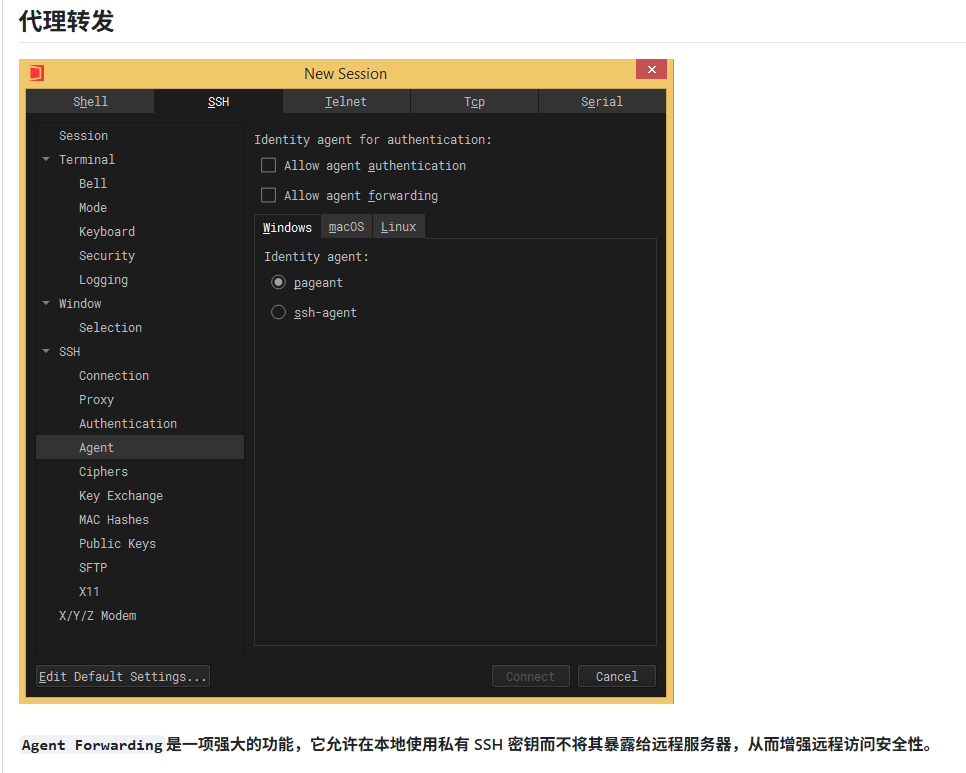Click the 'Identity agent:' label
The height and width of the screenshot is (773, 966).
click(x=316, y=257)
